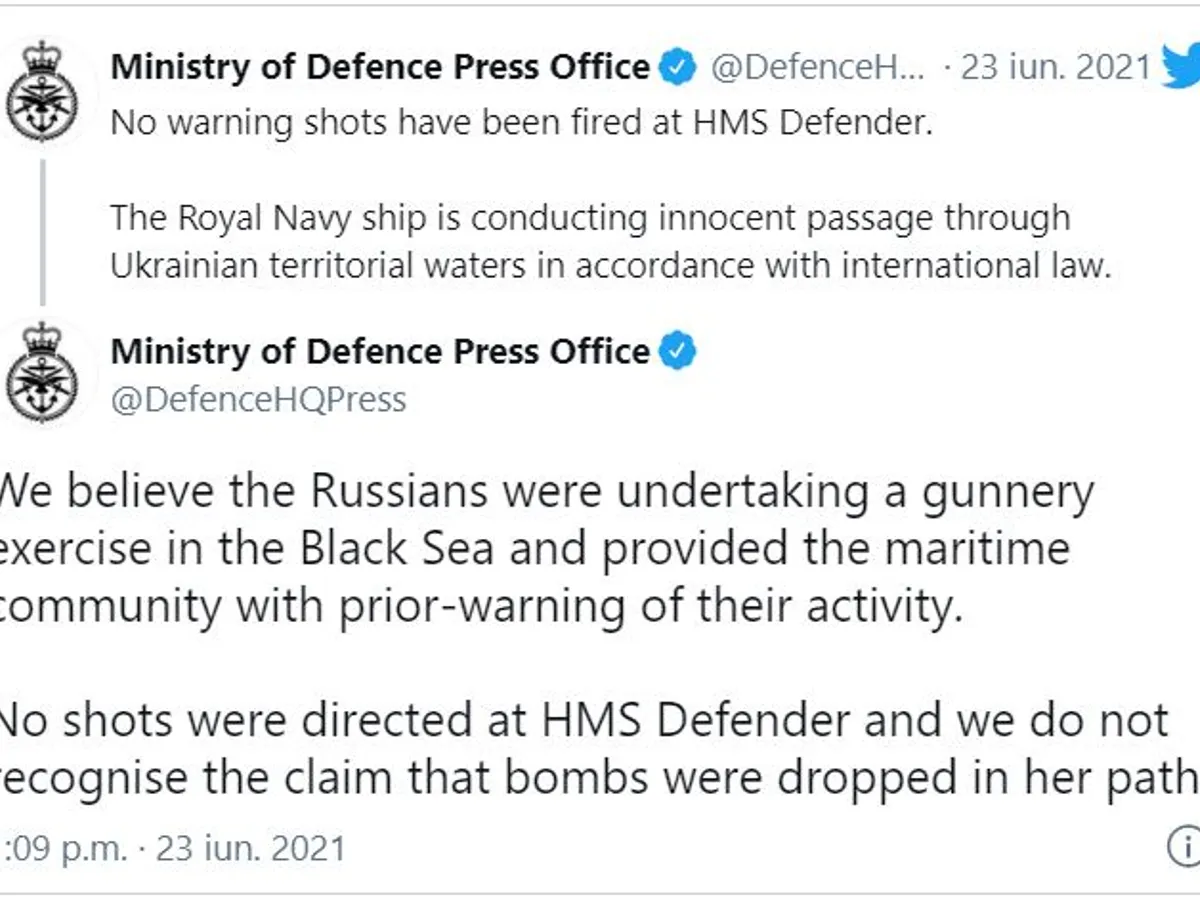Click the bottom 23 iun. 2021 date
This screenshot has width=1200, height=900.
pyautogui.click(x=250, y=848)
